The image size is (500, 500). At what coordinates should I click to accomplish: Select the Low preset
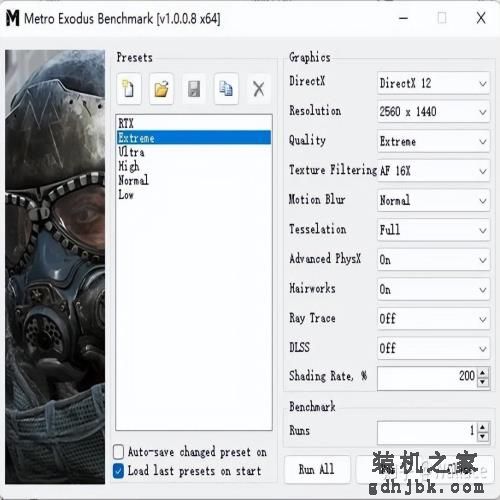tap(194, 195)
